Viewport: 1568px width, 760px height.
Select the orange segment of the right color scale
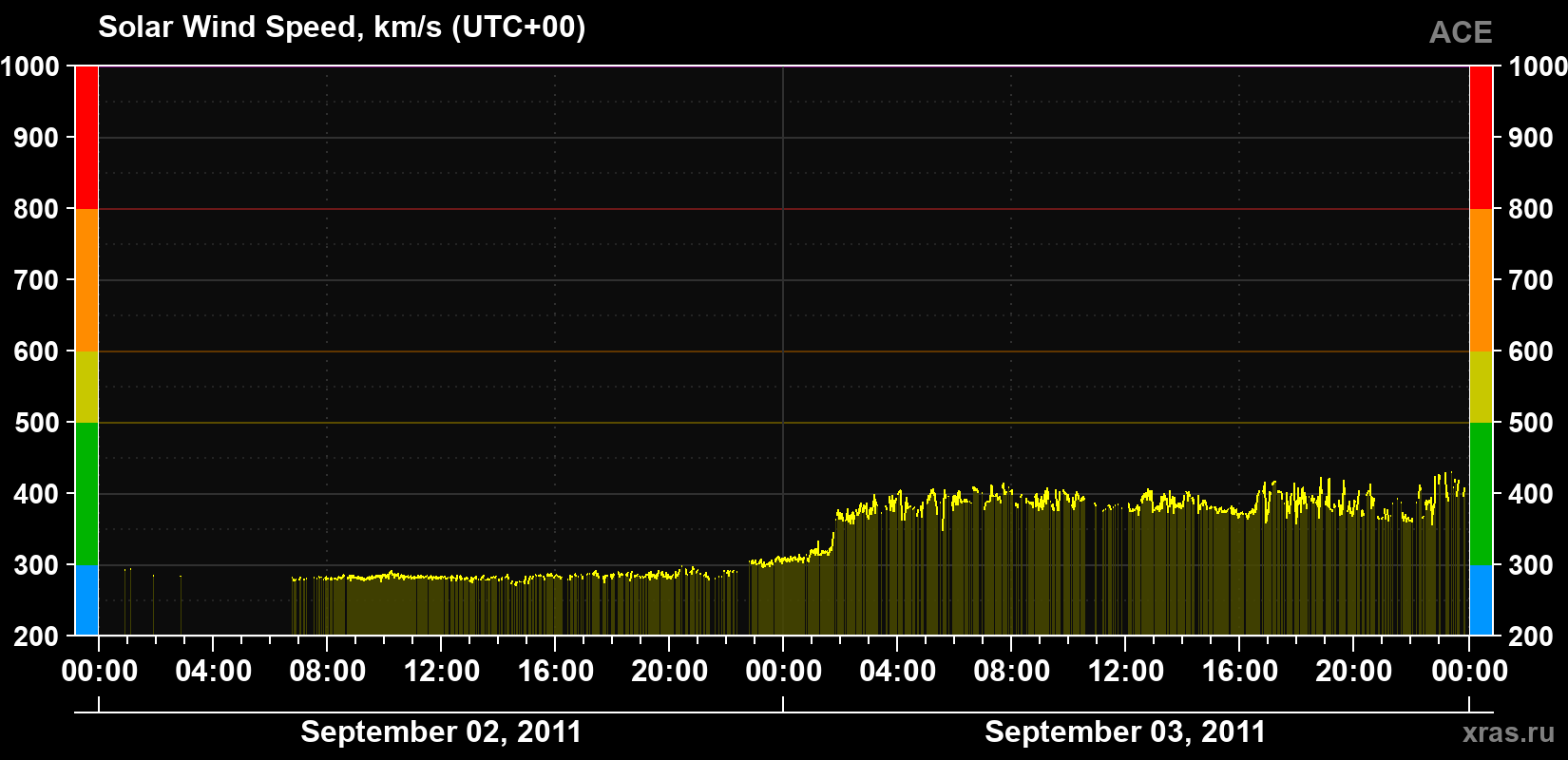[x=1482, y=280]
